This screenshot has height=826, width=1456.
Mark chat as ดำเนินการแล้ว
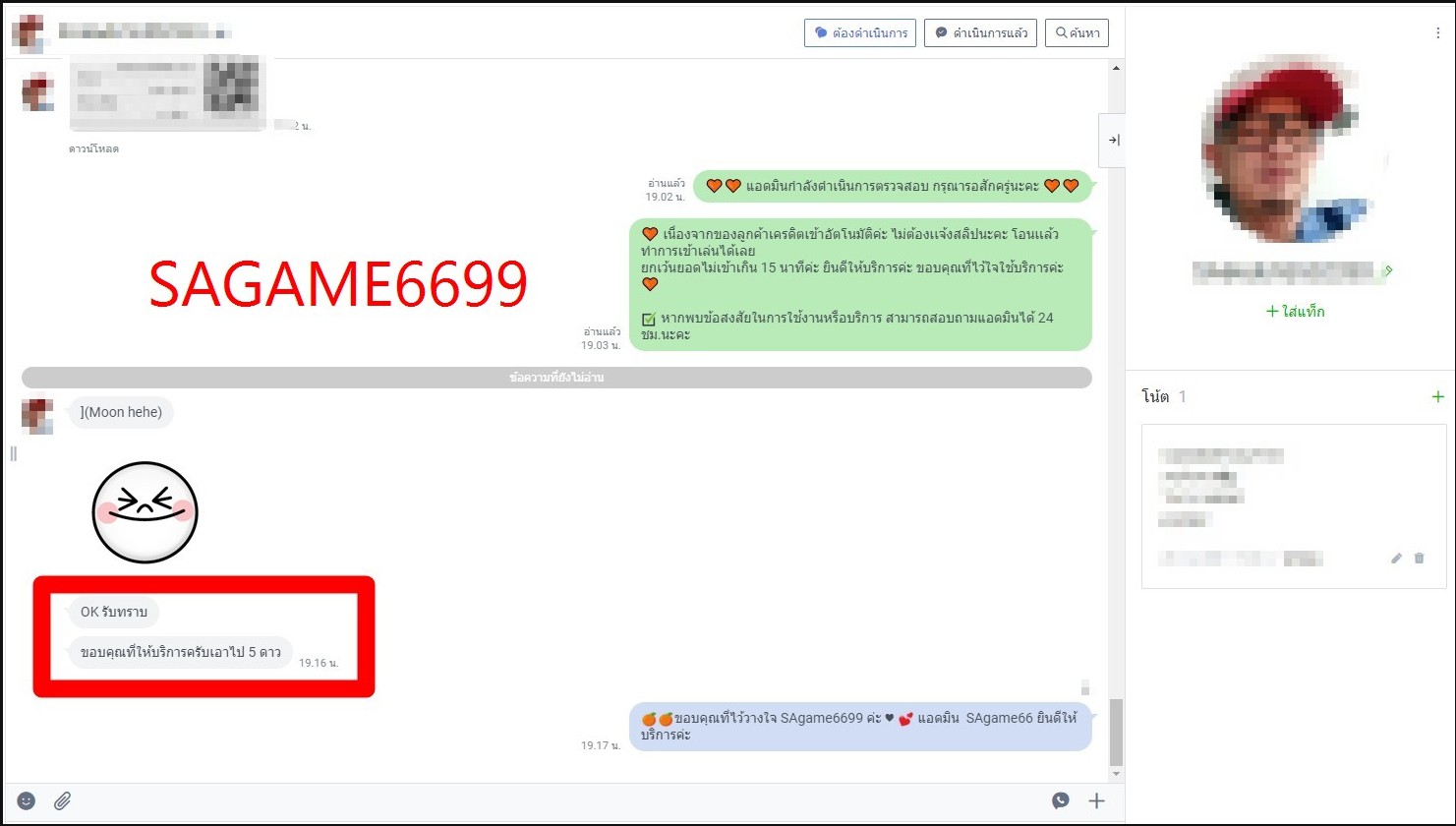click(980, 32)
